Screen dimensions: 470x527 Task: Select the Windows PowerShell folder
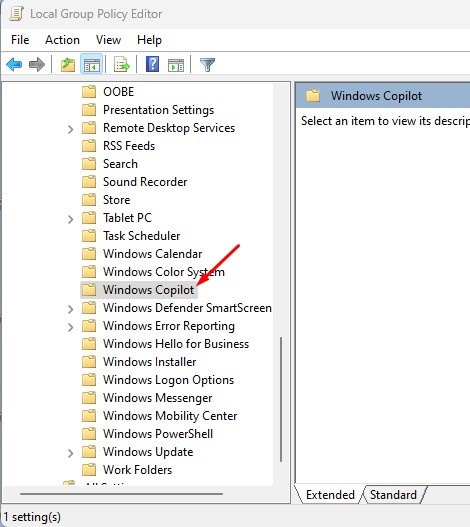(148, 434)
